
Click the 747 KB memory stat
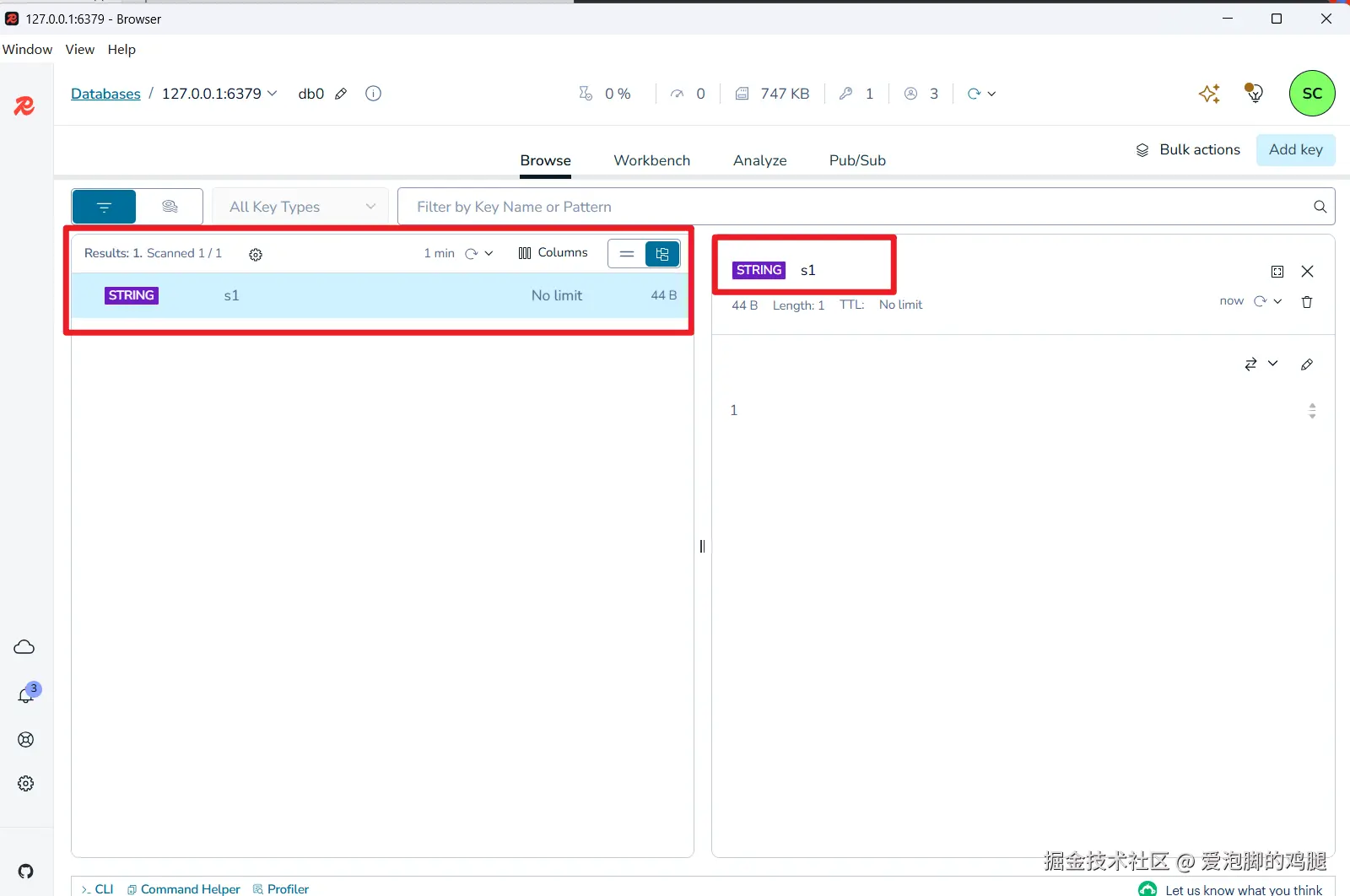pos(773,94)
